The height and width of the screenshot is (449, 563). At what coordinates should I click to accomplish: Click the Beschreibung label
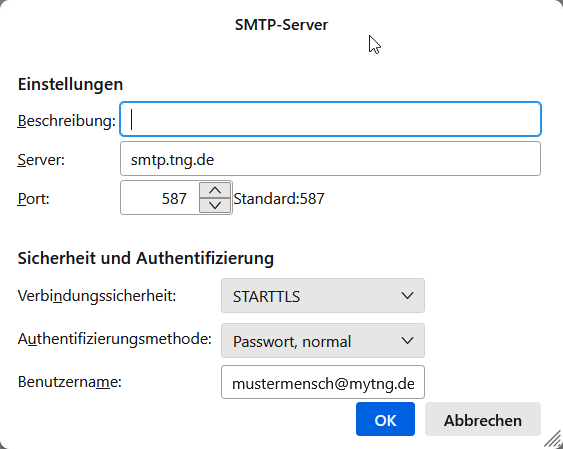(66, 121)
